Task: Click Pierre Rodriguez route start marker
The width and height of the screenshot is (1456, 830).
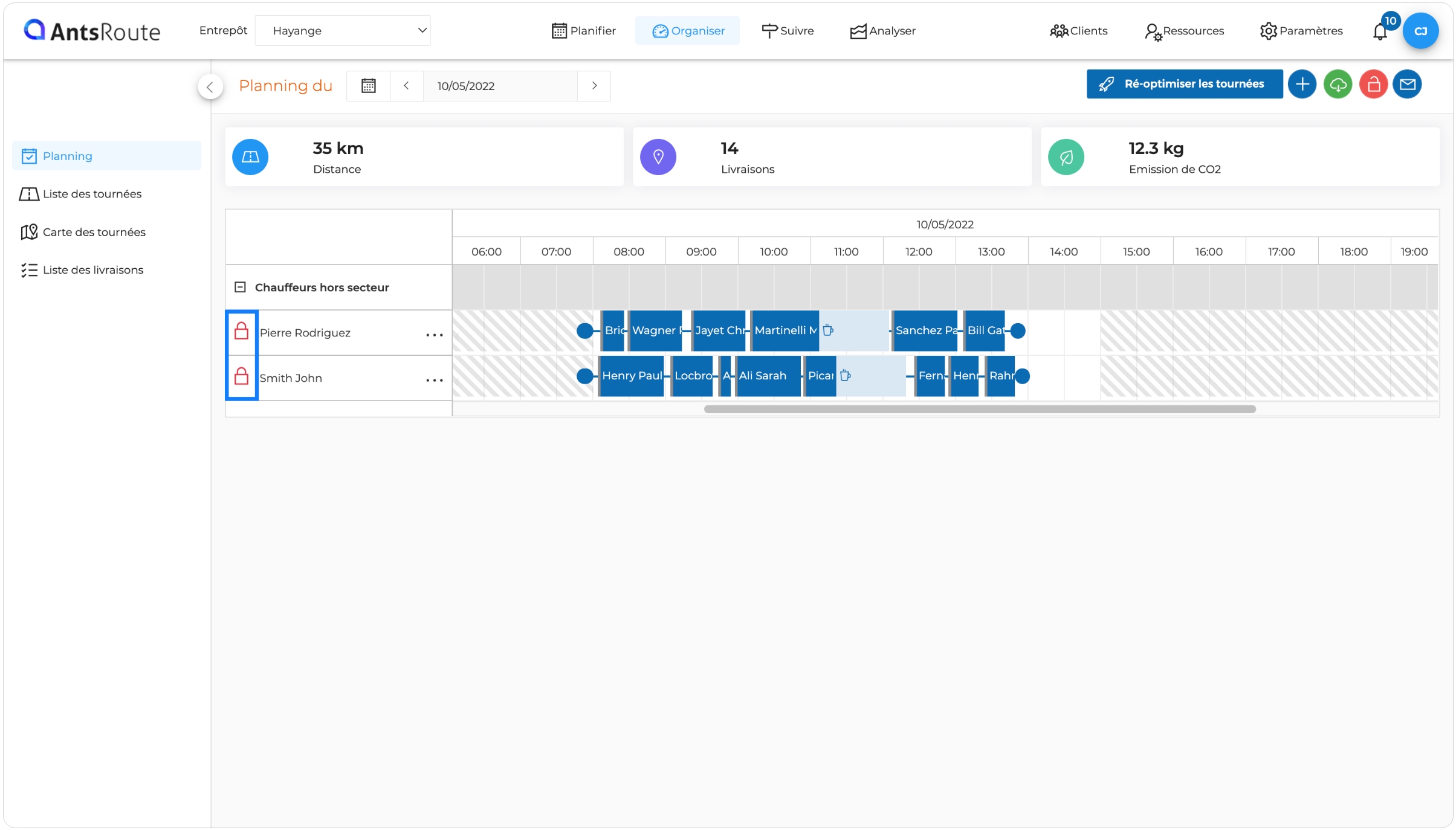Action: point(584,331)
